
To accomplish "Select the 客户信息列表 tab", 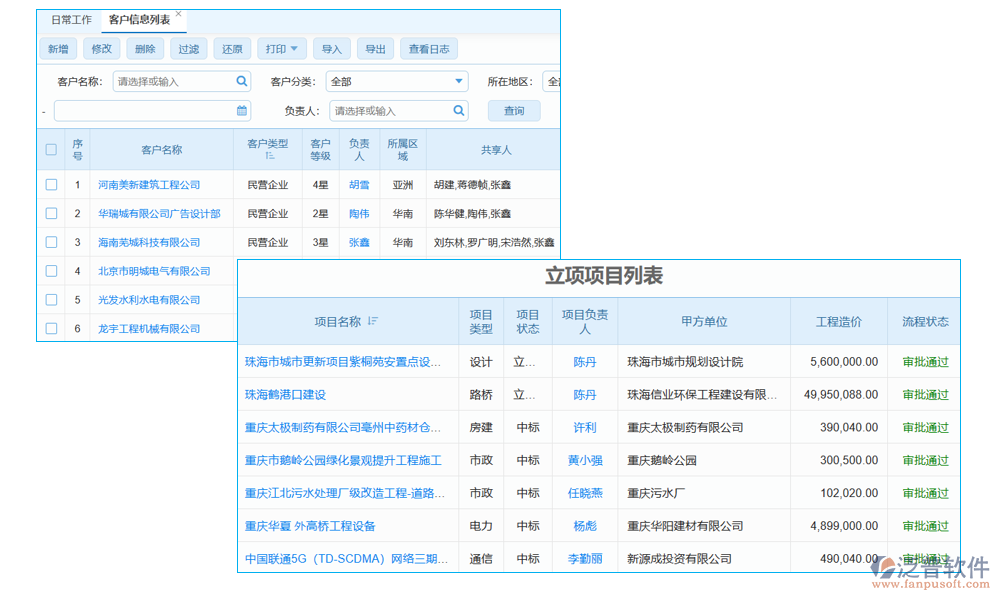I will (x=140, y=18).
